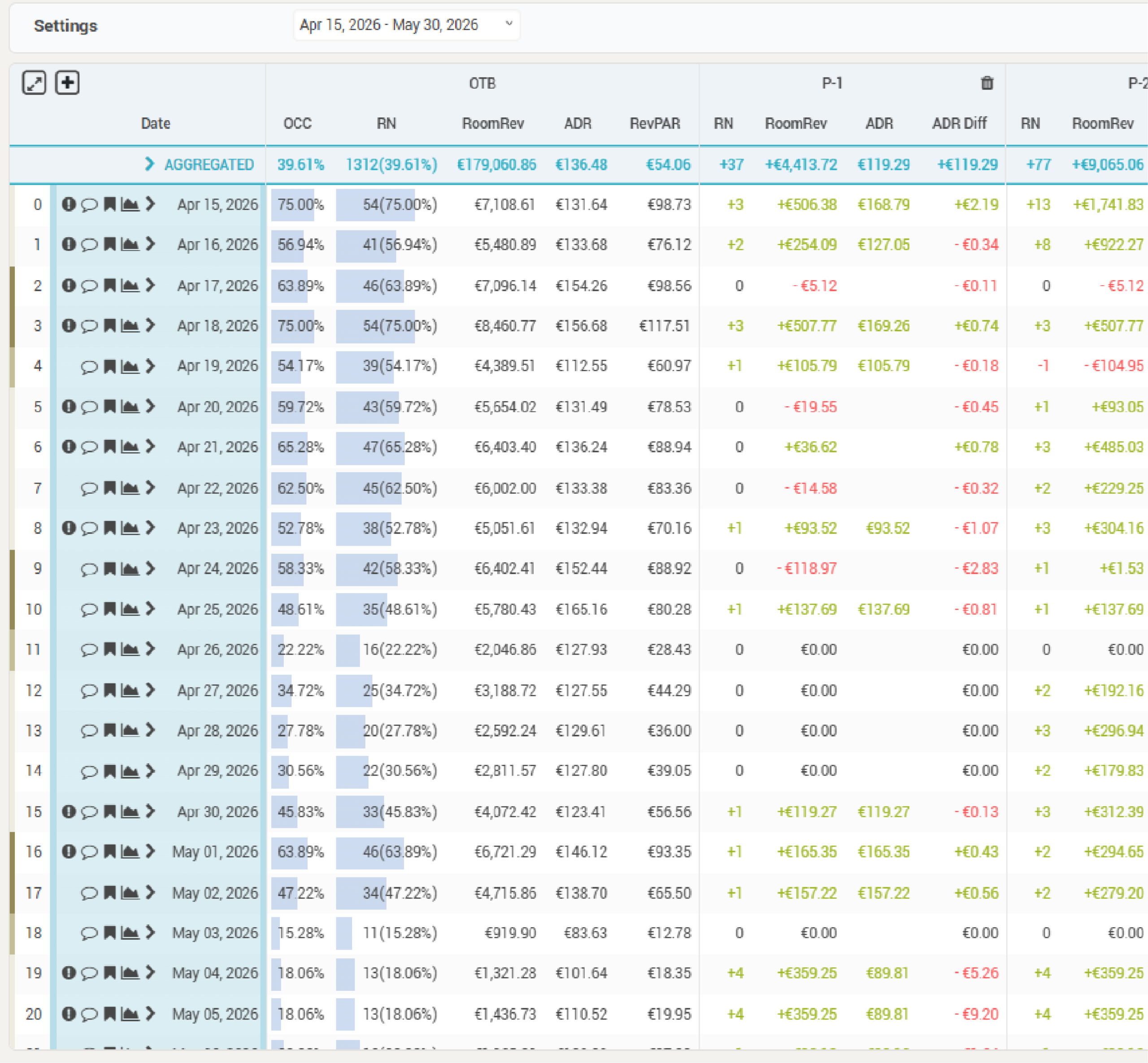This screenshot has width=1148, height=1063.
Task: Click chart icon on May 04, 2026 row
Action: coord(130,973)
